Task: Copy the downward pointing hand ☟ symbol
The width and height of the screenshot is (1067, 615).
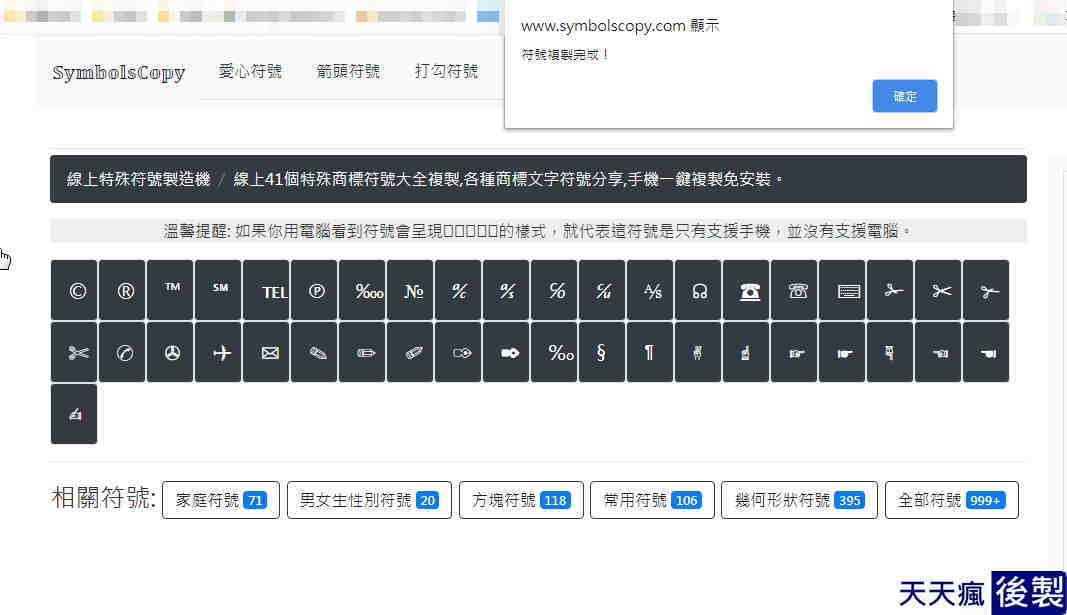Action: [890, 352]
